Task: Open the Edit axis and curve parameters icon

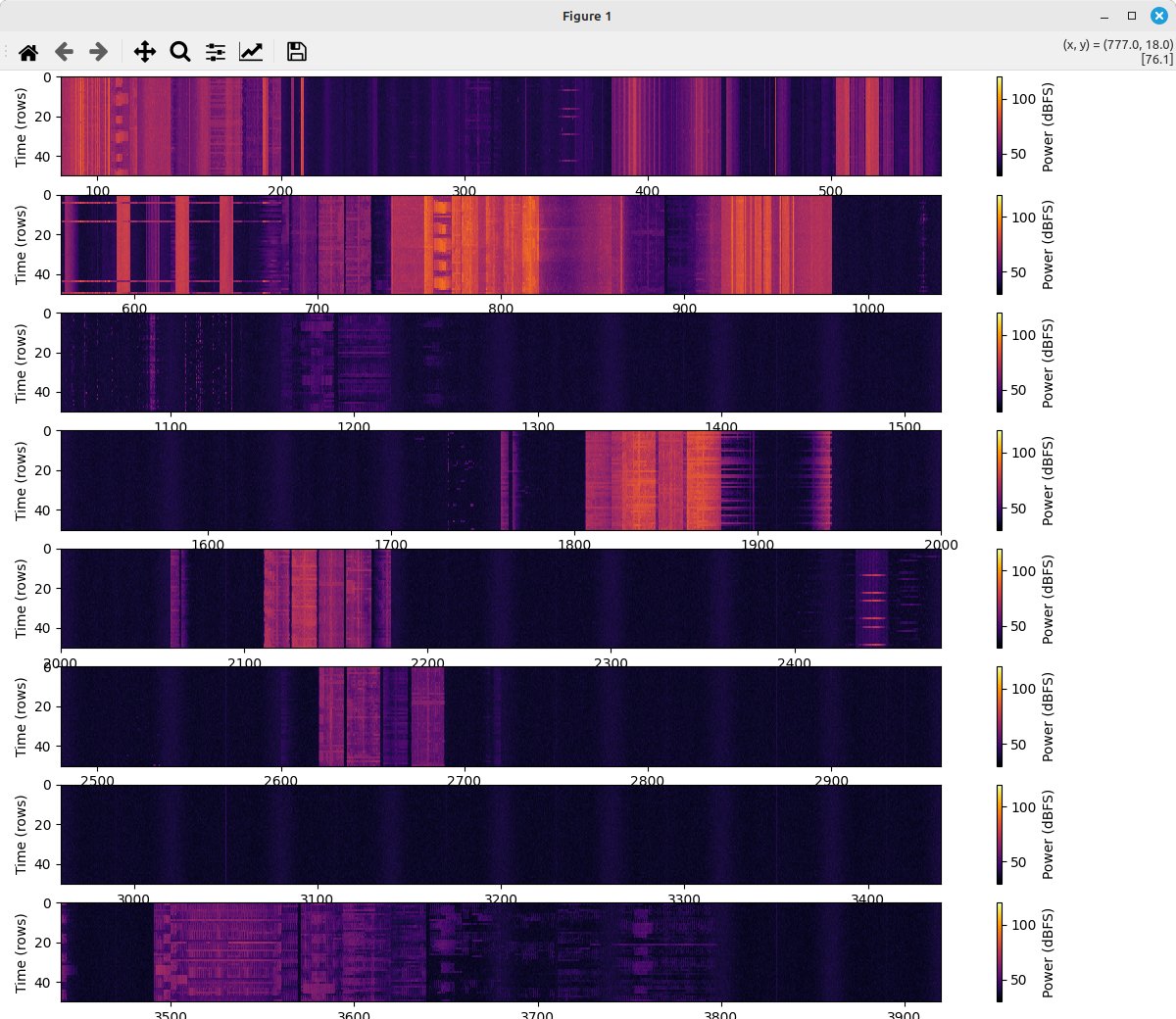Action: pyautogui.click(x=251, y=52)
